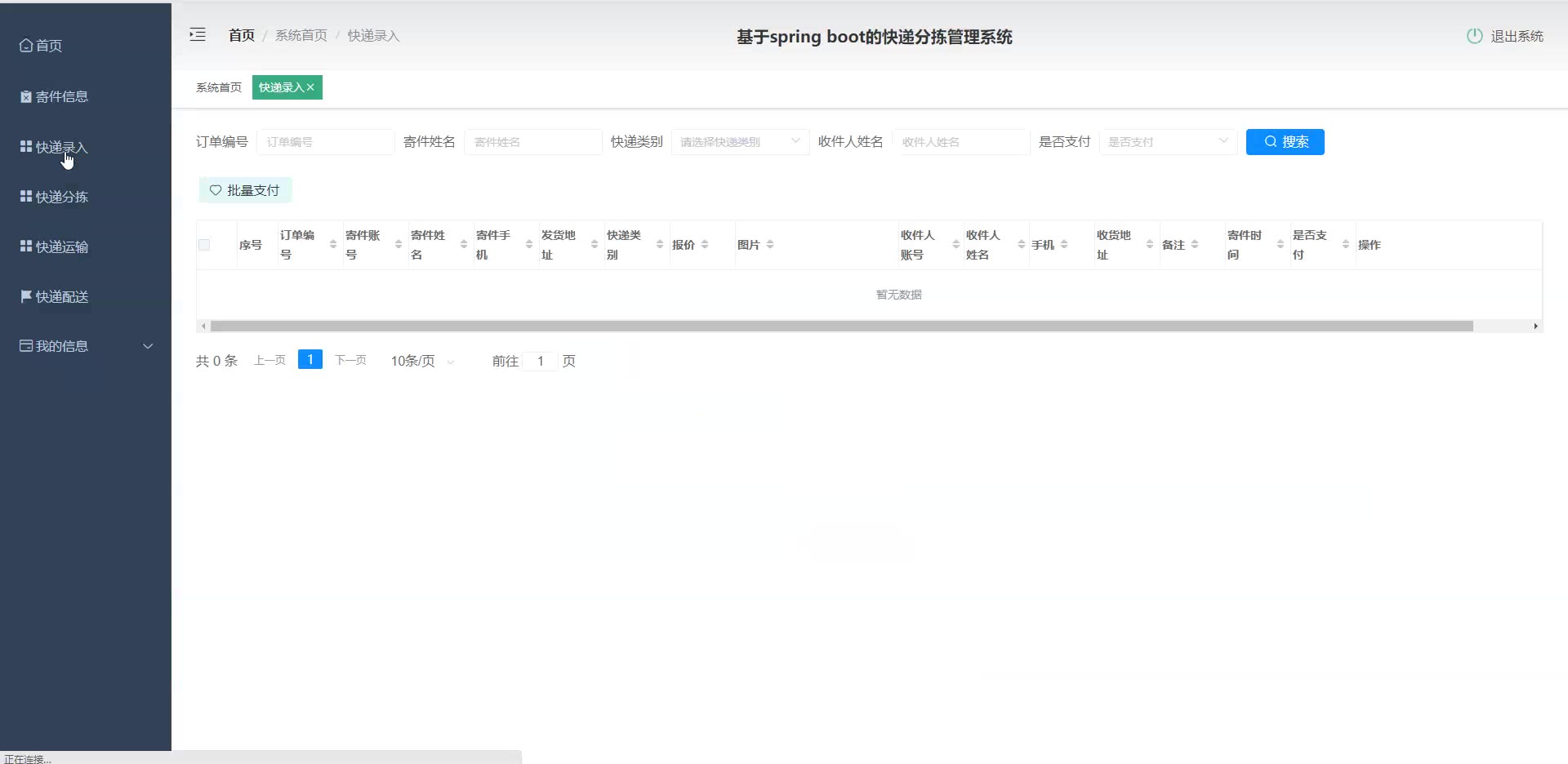Sort by 收件人姓名 column arrows
1568x764 pixels.
pos(1022,245)
